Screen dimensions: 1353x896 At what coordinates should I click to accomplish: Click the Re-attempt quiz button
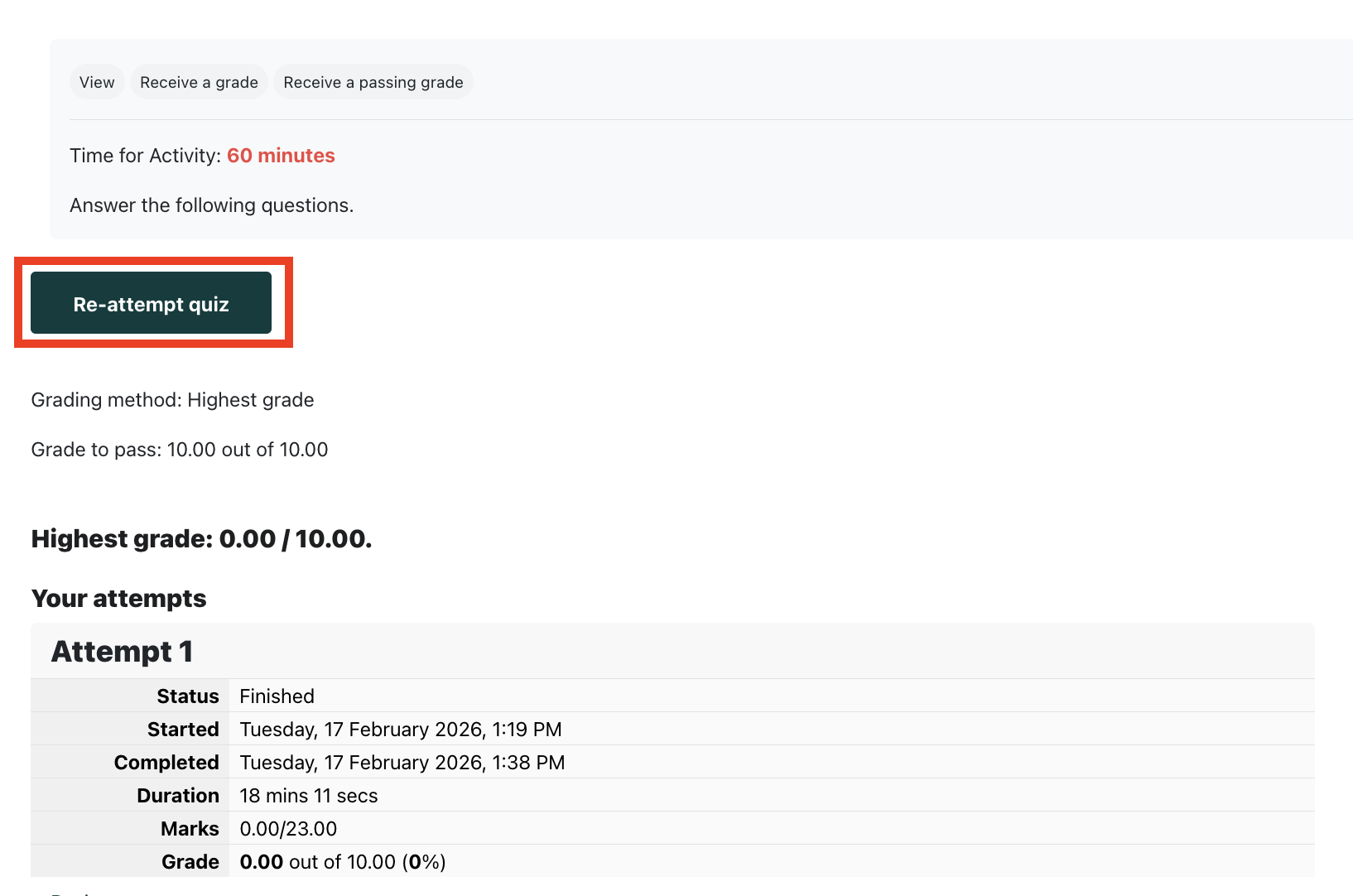tap(151, 303)
